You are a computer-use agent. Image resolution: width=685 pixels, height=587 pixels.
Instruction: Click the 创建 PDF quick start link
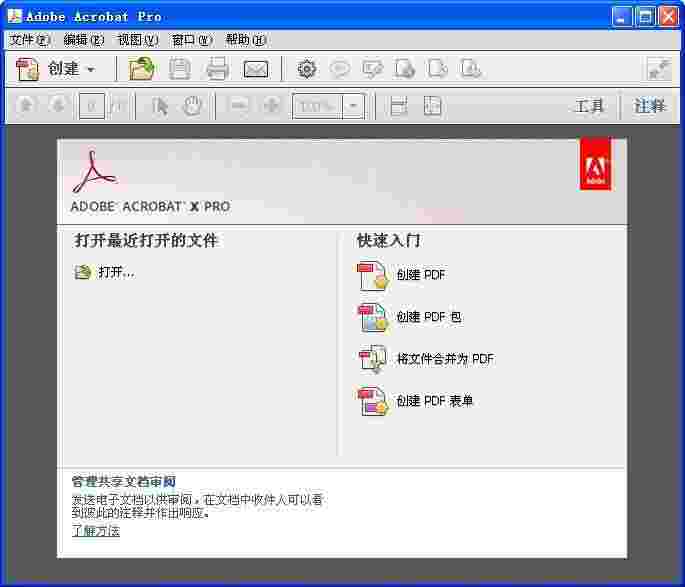click(x=421, y=274)
